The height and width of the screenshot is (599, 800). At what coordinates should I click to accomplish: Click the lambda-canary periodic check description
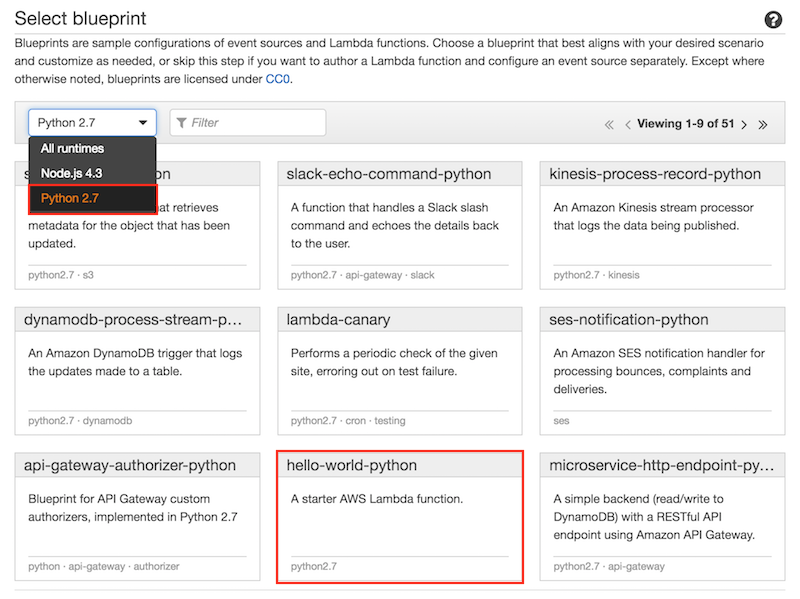pos(394,362)
